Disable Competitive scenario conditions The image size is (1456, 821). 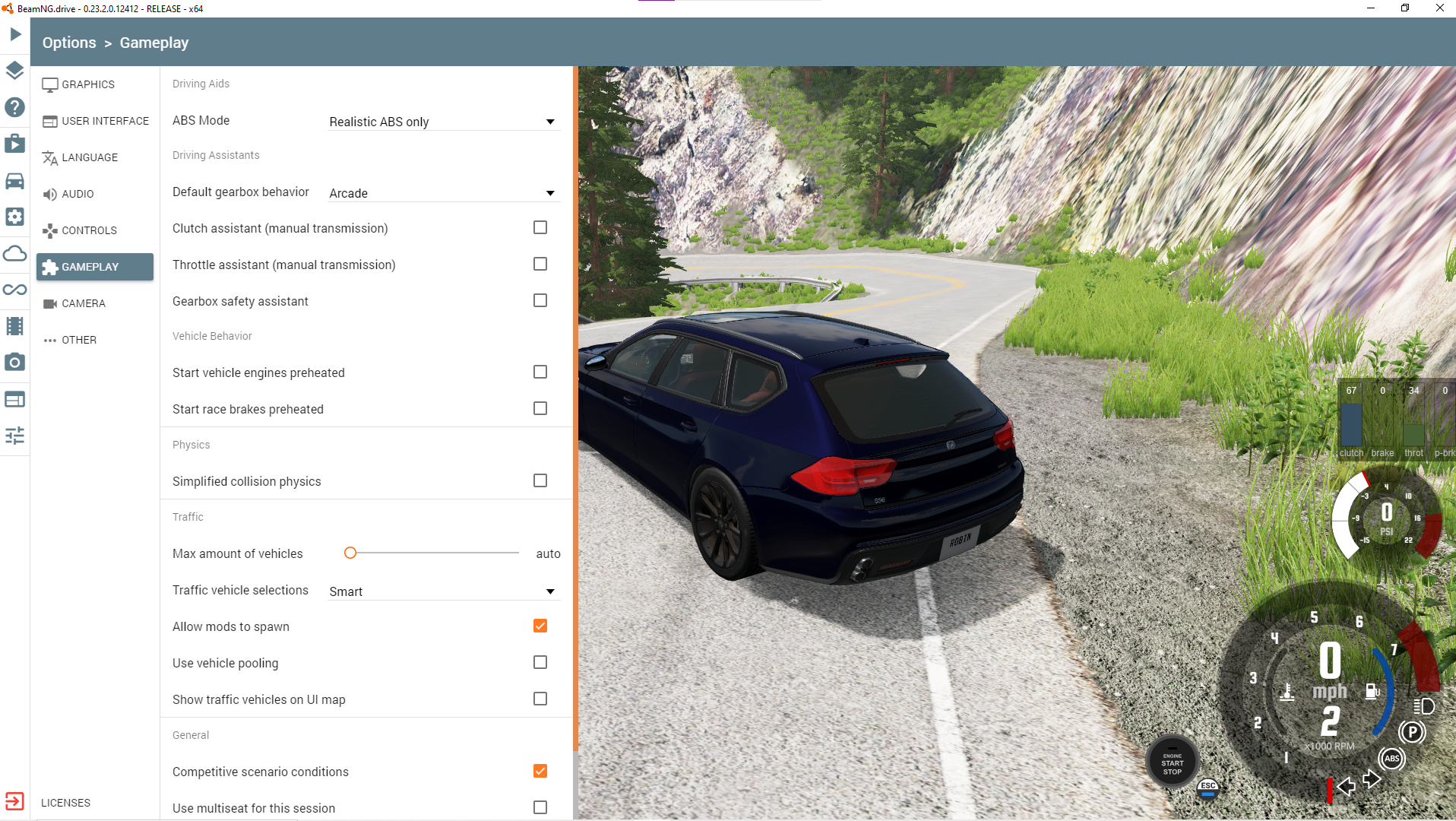point(540,771)
